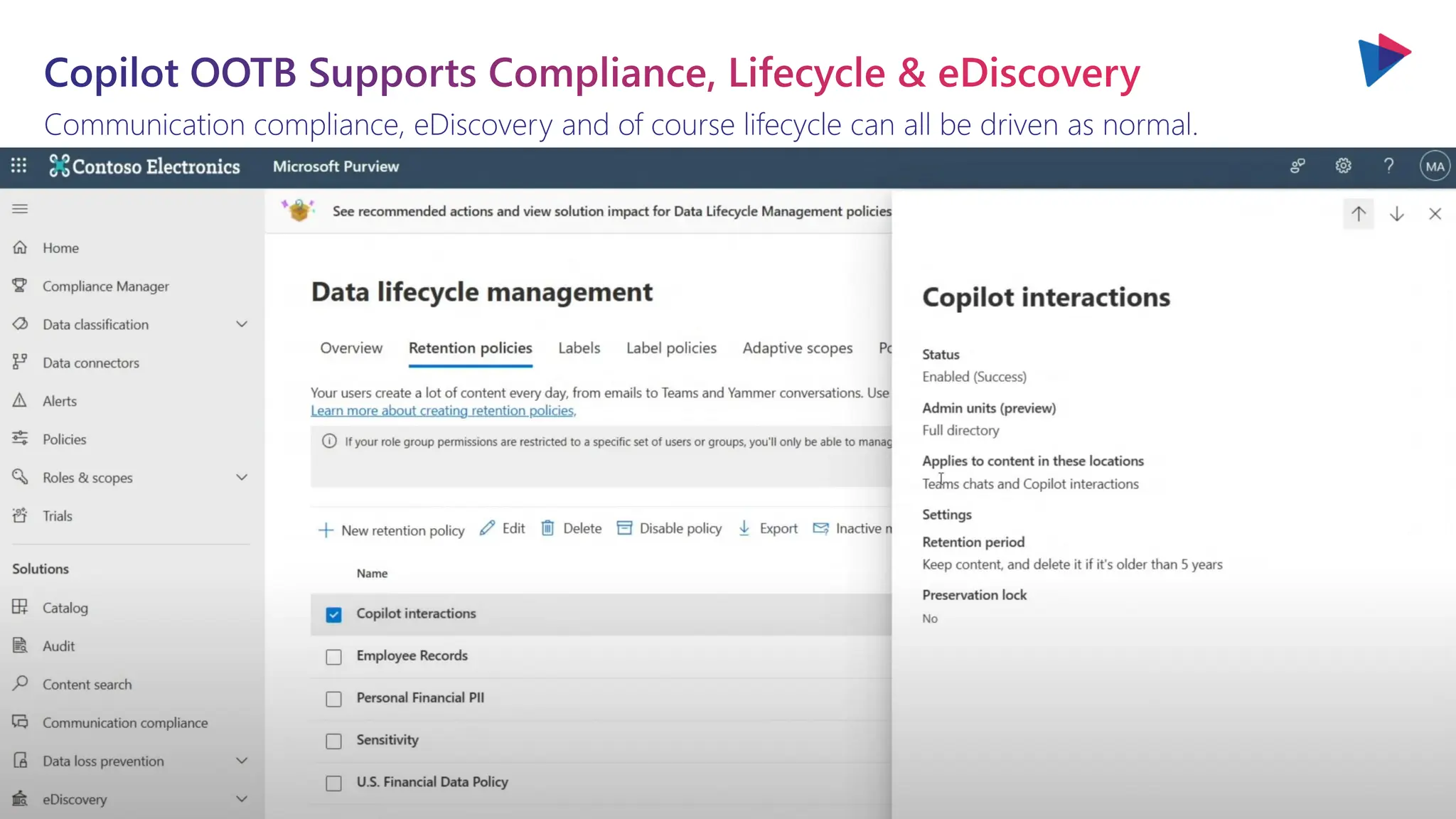
Task: Switch to the Adaptive scopes tab
Action: pyautogui.click(x=797, y=348)
